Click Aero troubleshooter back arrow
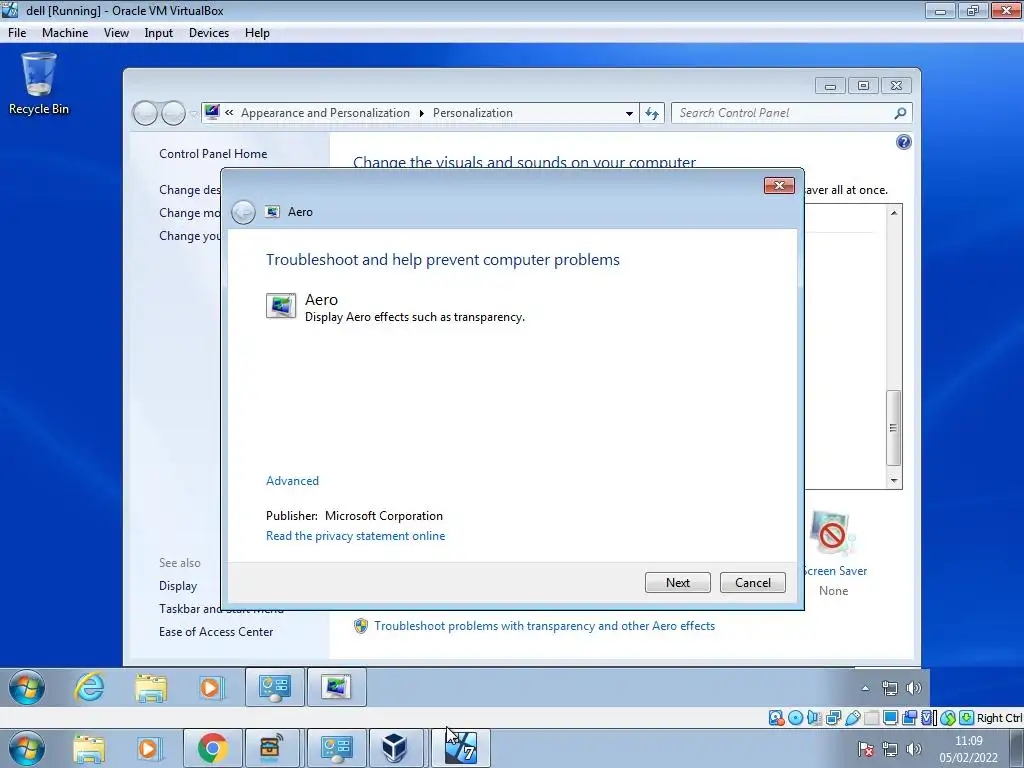 243,212
